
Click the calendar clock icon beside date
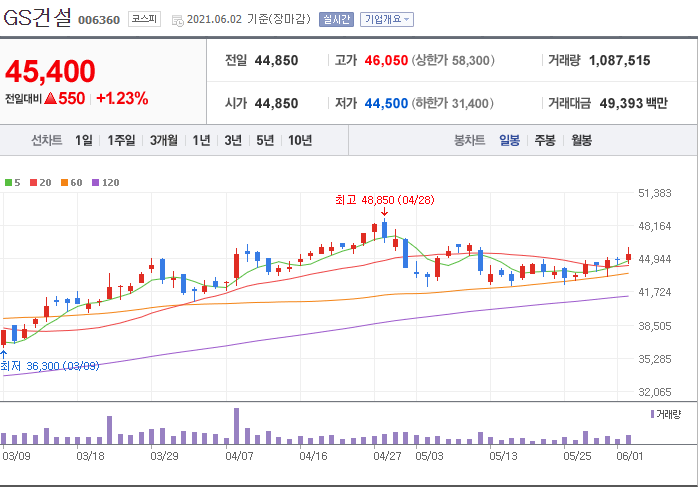click(x=178, y=20)
